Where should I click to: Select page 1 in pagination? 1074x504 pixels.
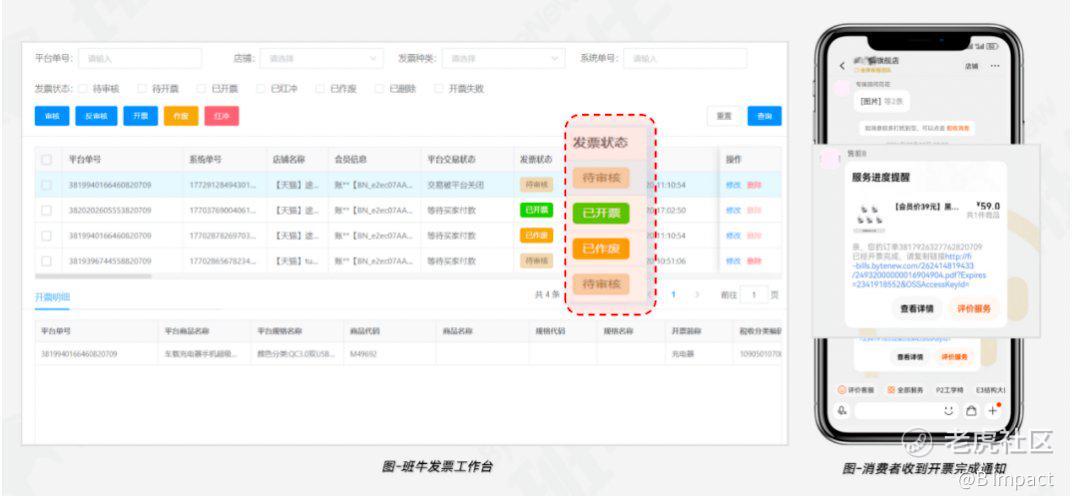(x=674, y=294)
